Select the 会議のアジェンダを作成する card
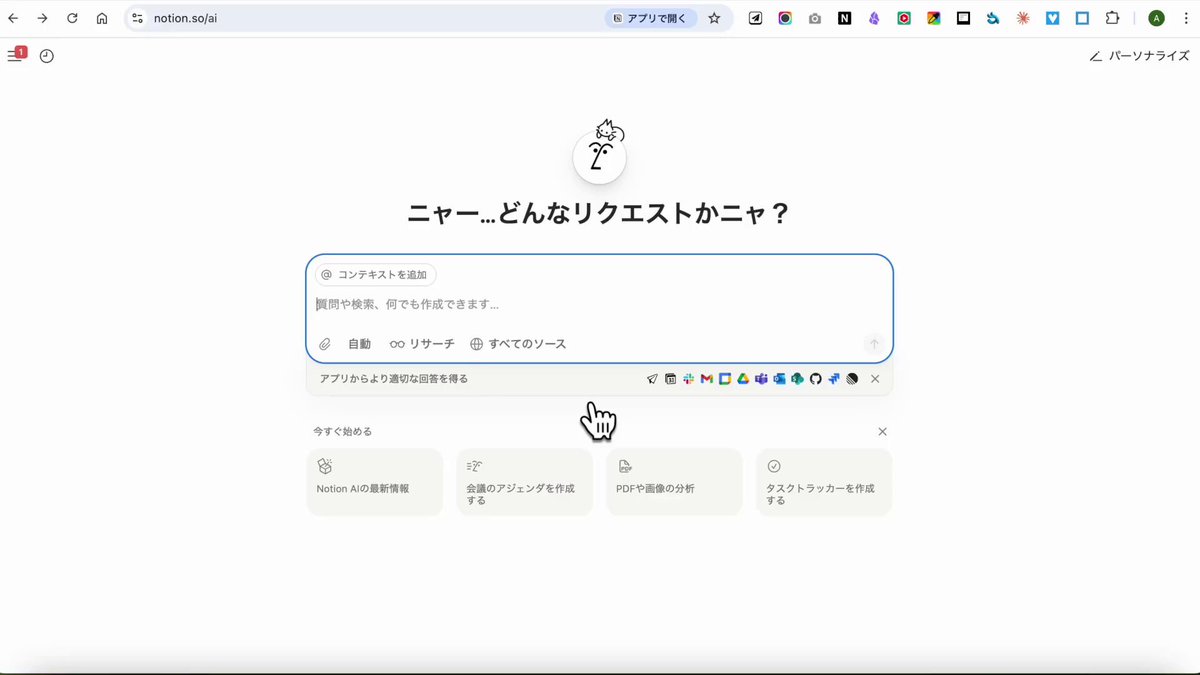 tap(524, 482)
